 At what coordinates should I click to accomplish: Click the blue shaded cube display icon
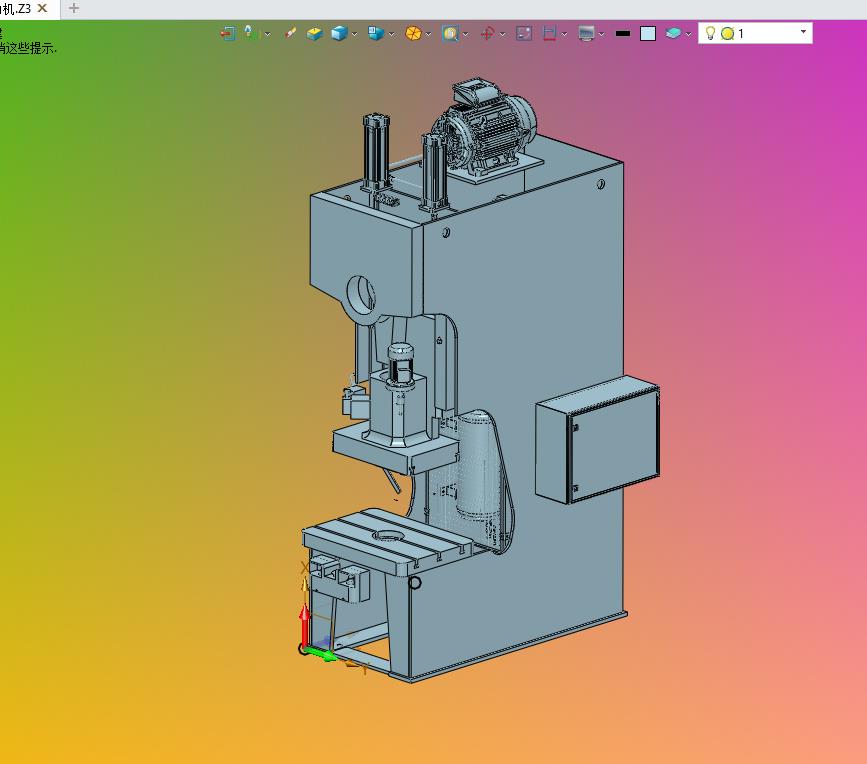point(339,34)
